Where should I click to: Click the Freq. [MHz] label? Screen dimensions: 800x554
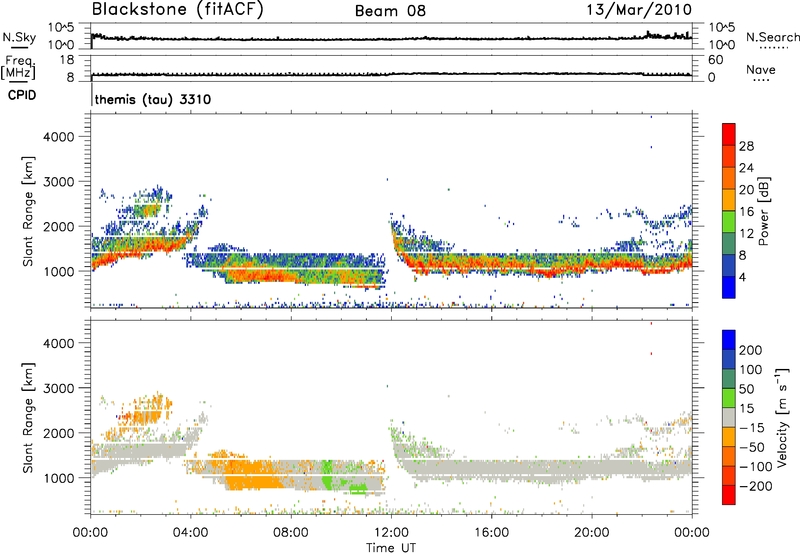pyautogui.click(x=19, y=67)
